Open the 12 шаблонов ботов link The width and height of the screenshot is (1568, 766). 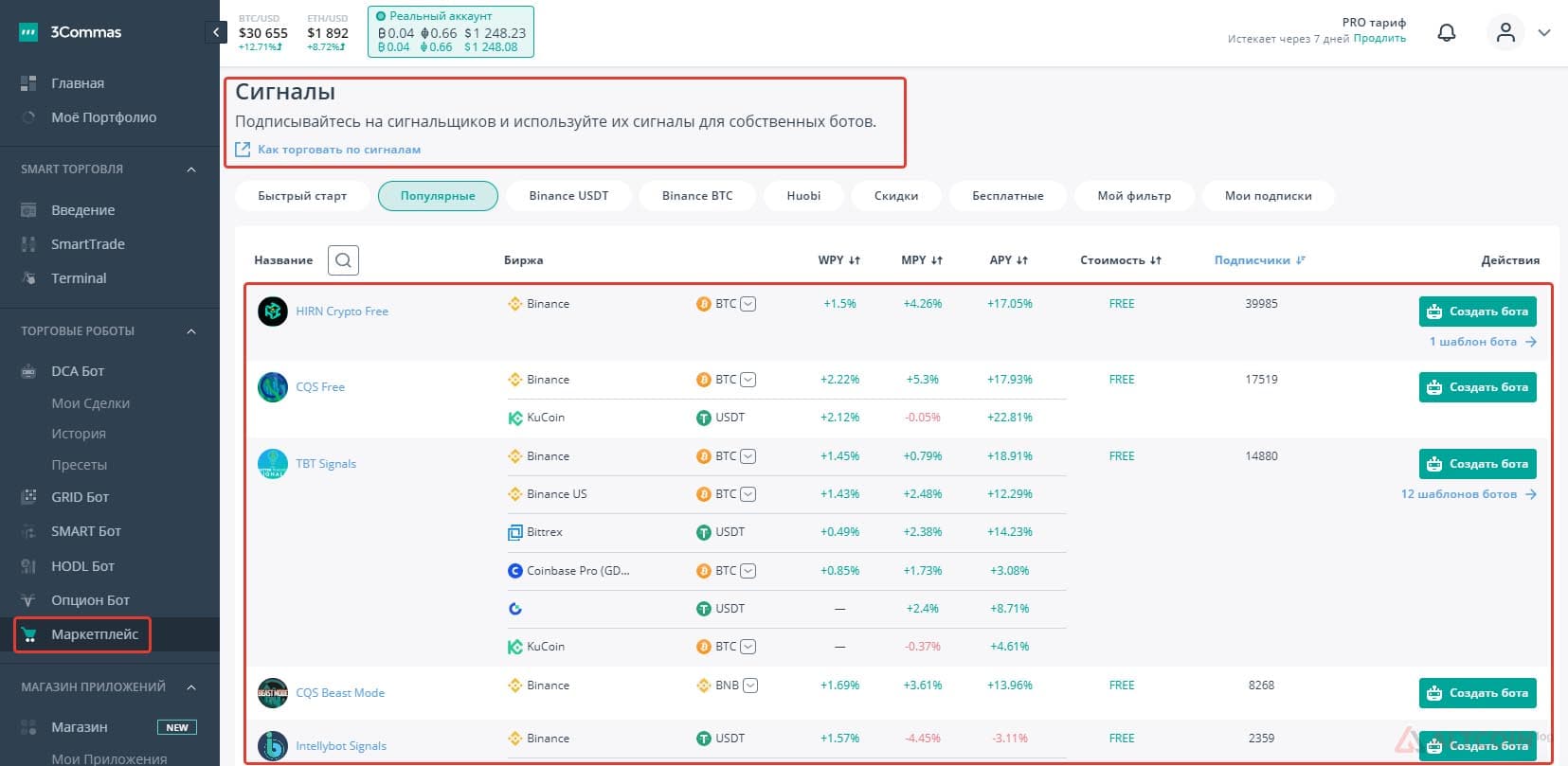pos(1469,494)
